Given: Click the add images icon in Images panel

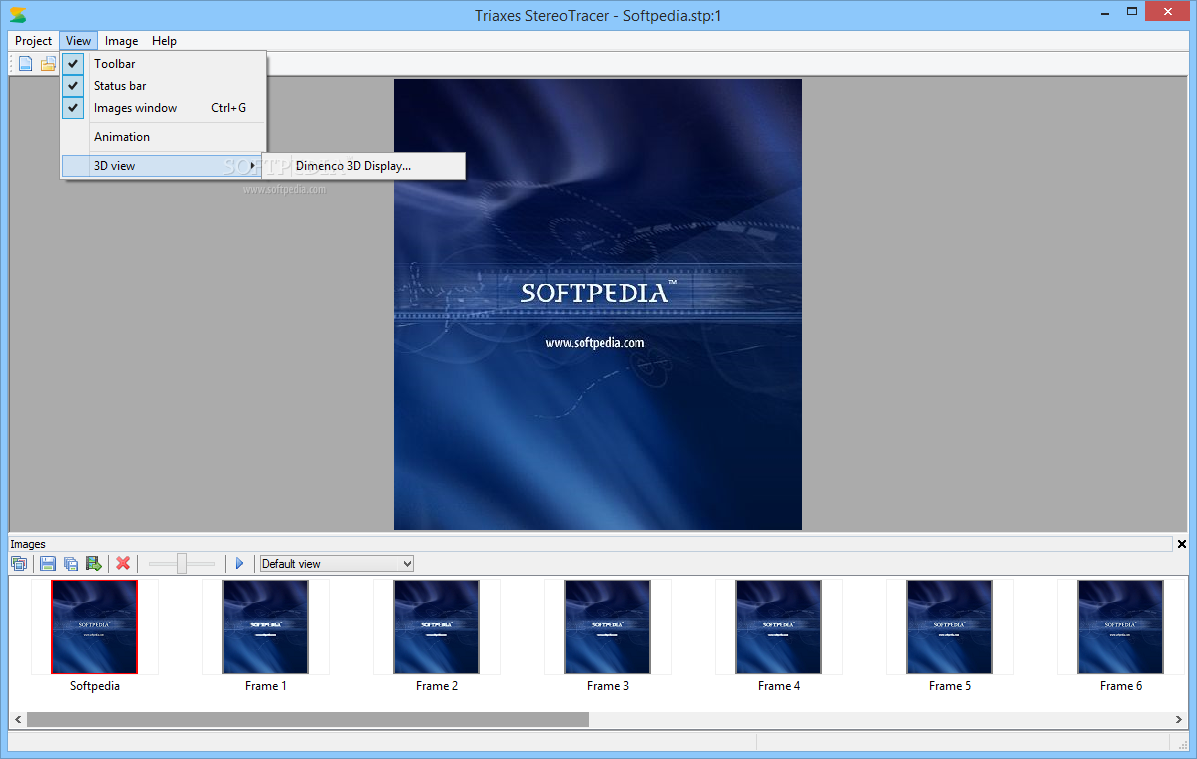Looking at the screenshot, I should (19, 564).
